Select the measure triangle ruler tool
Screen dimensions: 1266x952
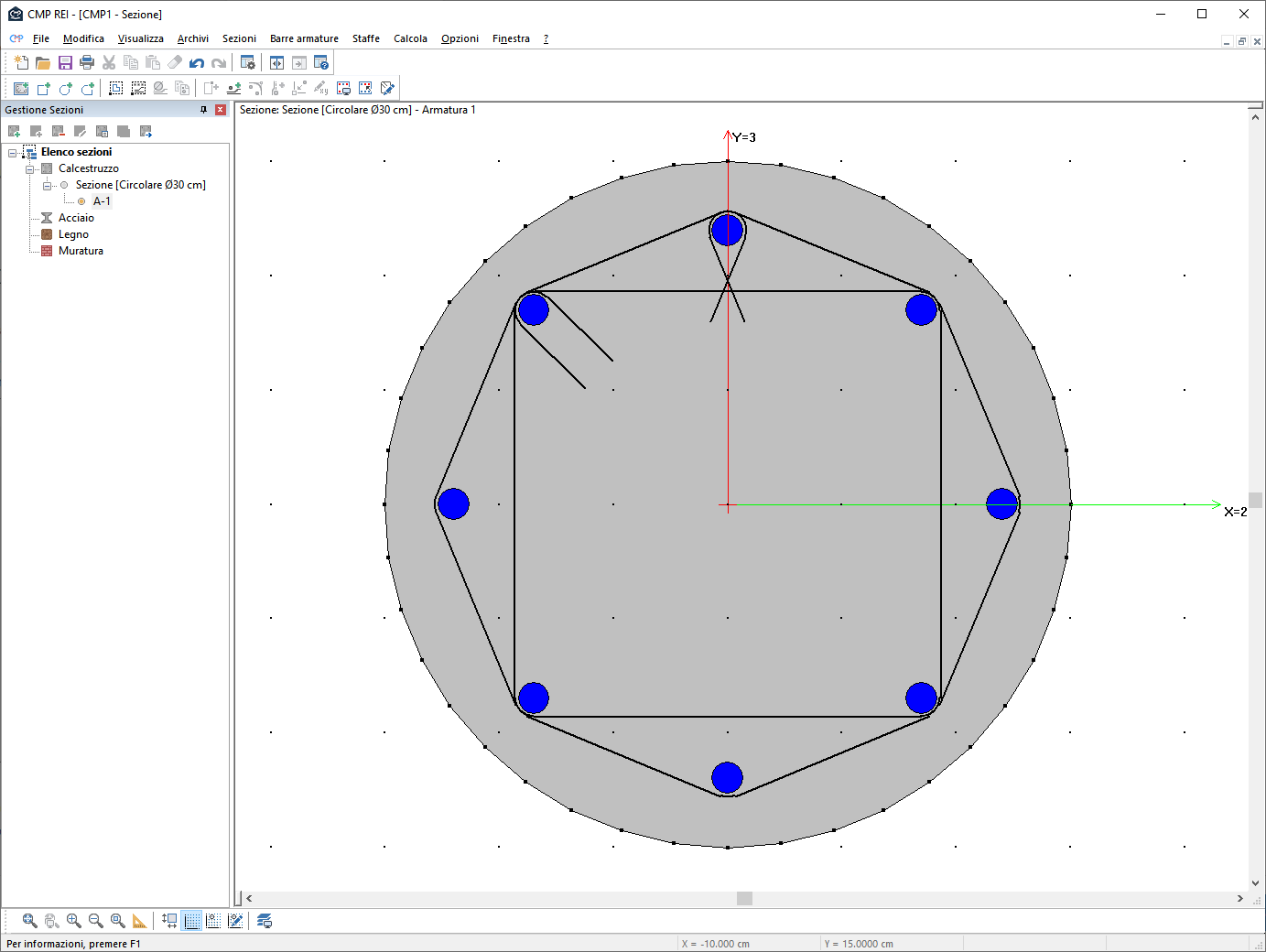coord(140,921)
